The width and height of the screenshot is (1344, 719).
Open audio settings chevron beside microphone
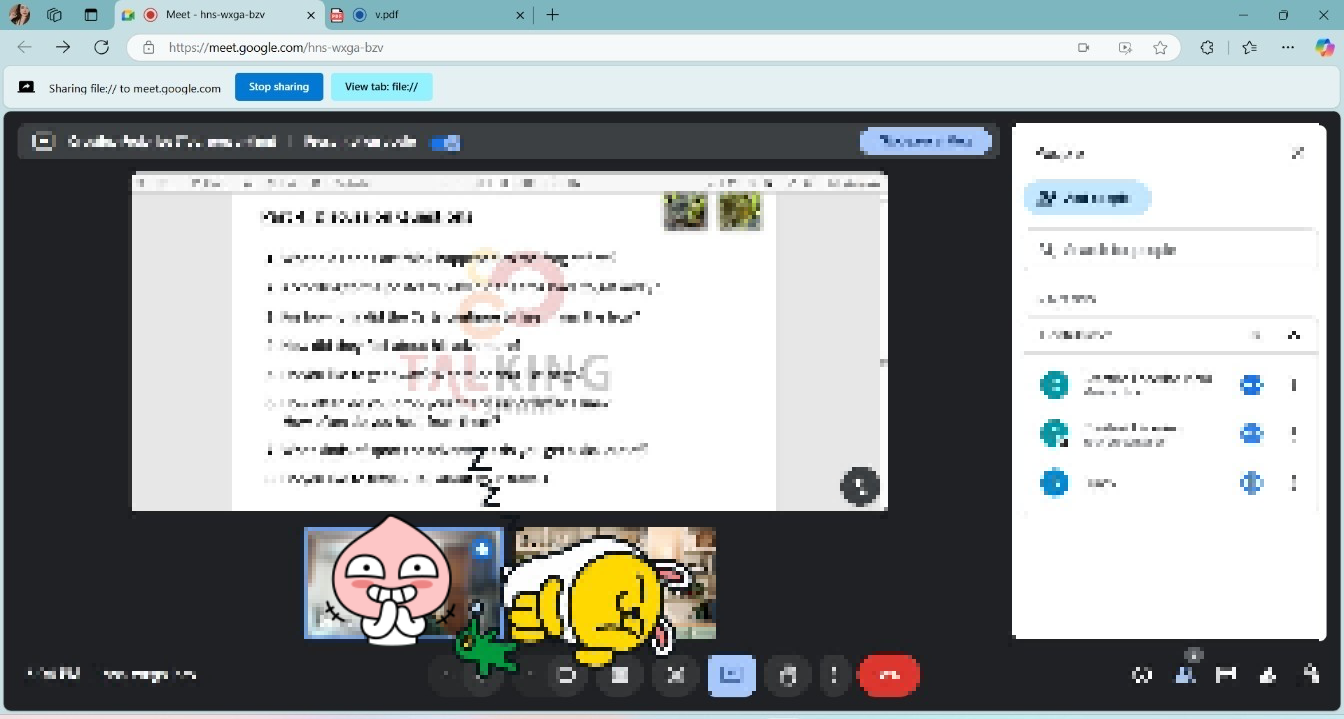(x=446, y=675)
